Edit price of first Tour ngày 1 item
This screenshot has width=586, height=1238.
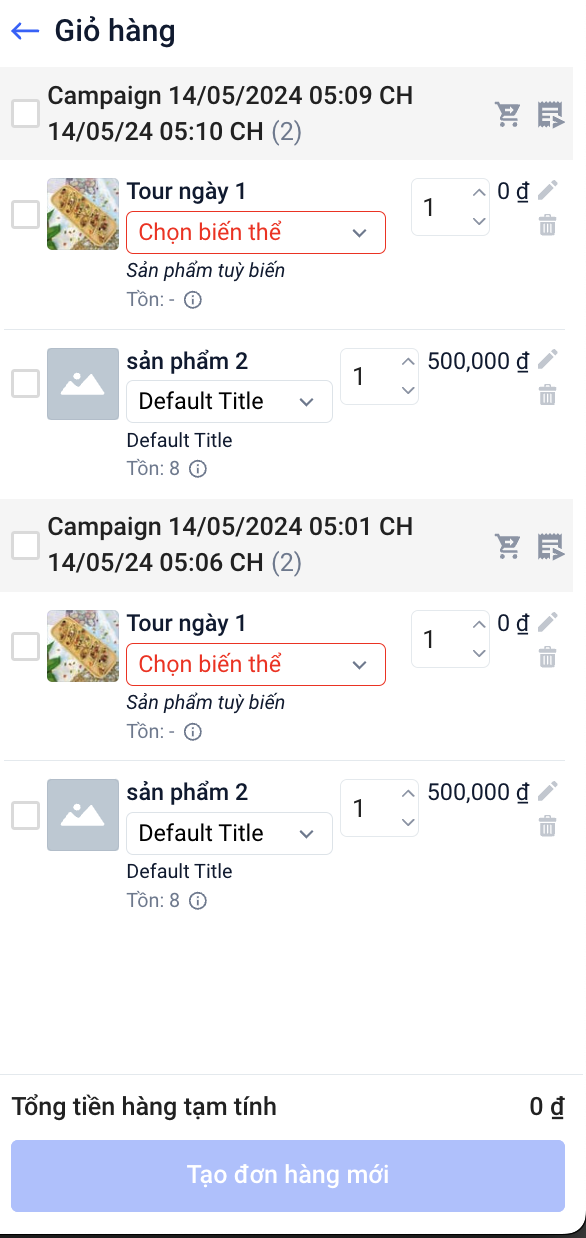pyautogui.click(x=547, y=190)
